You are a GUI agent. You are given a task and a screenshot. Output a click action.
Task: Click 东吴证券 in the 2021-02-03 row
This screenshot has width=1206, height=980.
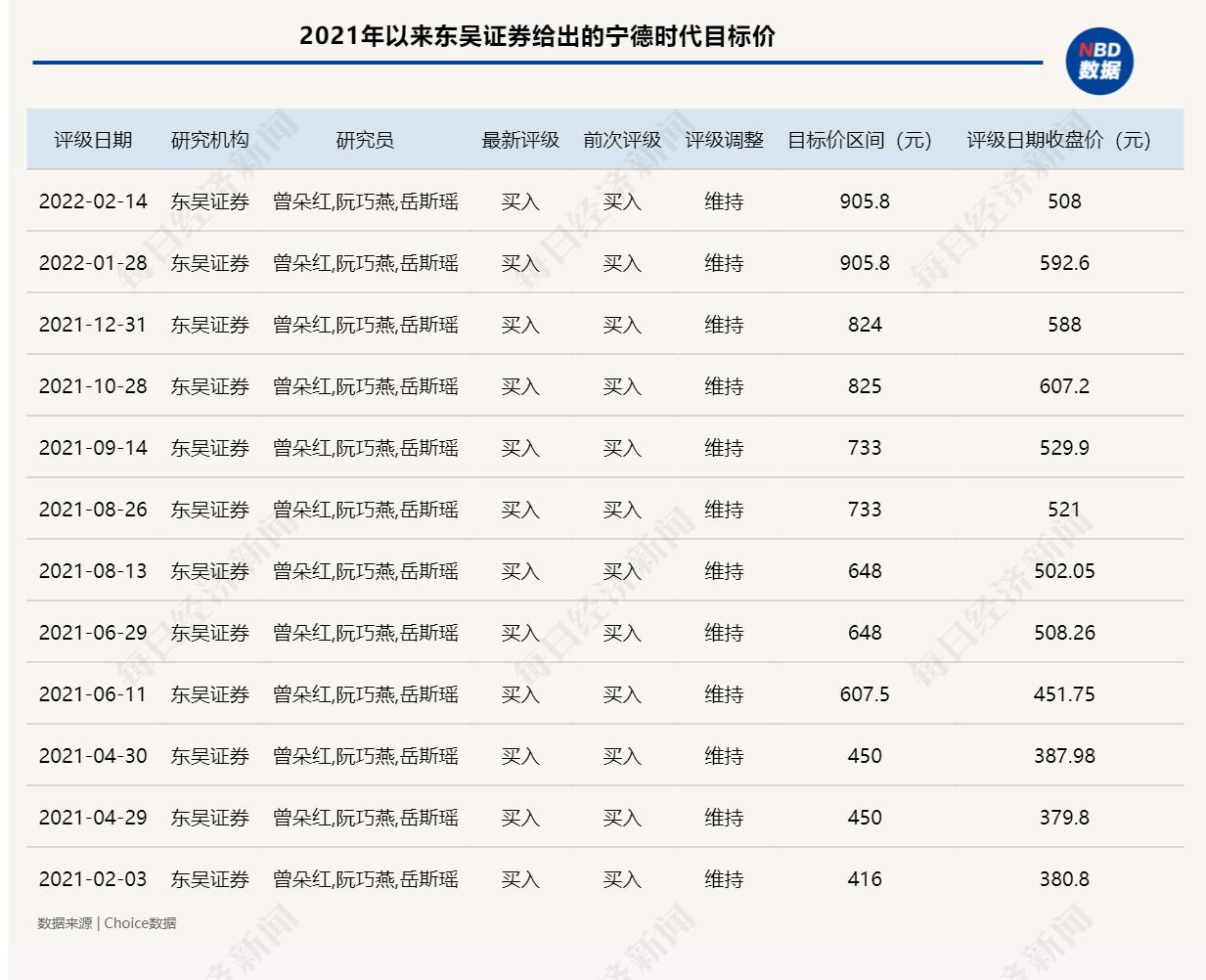point(210,879)
